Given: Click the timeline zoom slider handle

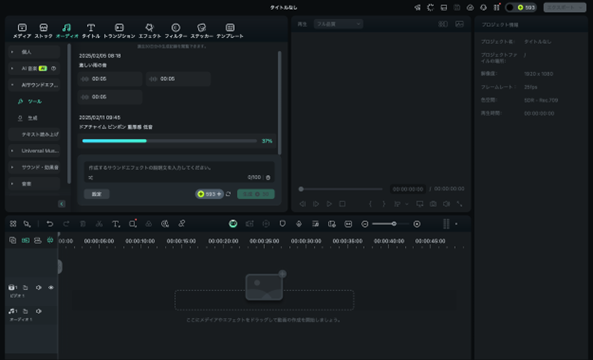Looking at the screenshot, I should pyautogui.click(x=394, y=224).
